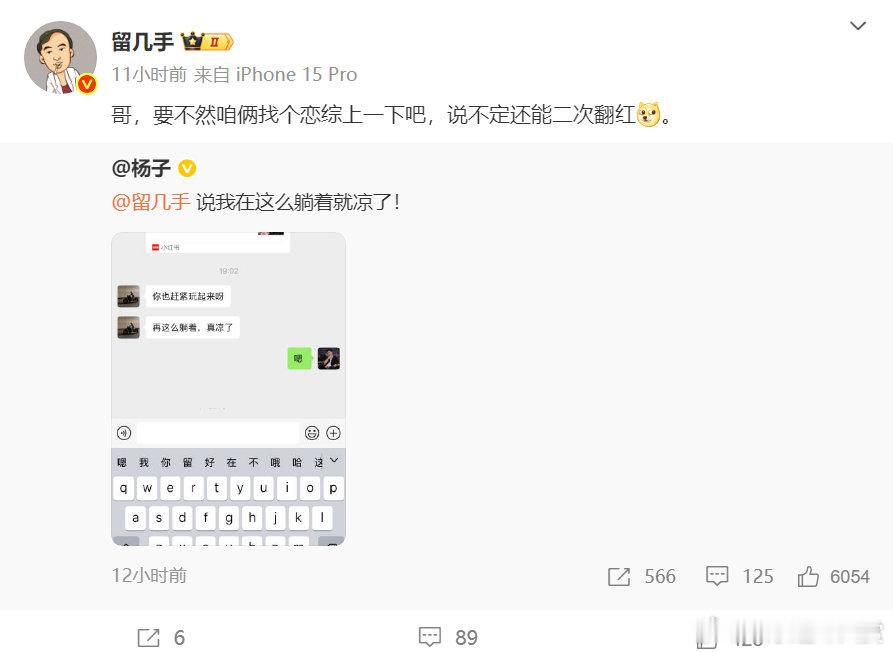Open @杨子 user profile link
This screenshot has width=893, height=652.
141,168
